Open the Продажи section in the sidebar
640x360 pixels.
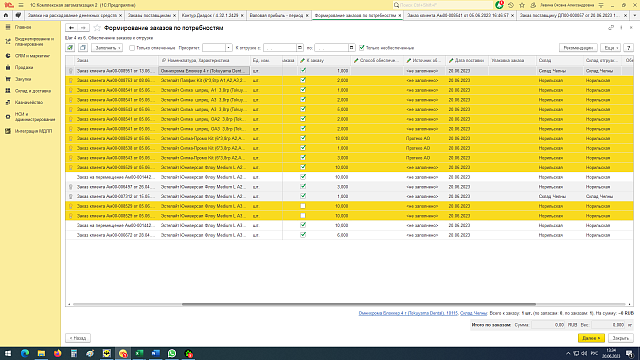tap(24, 67)
